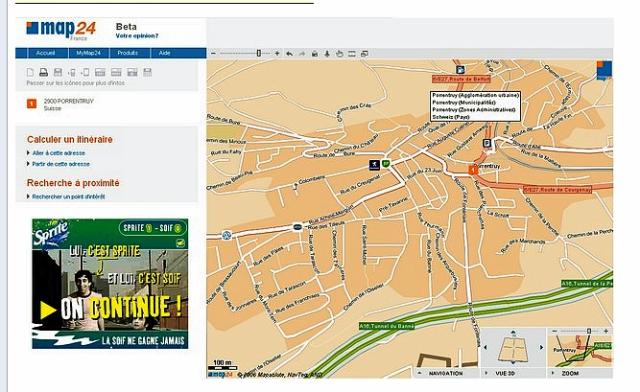The width and height of the screenshot is (640, 392).
Task: Click the blank new-page icon in left panel
Action: click(30, 72)
